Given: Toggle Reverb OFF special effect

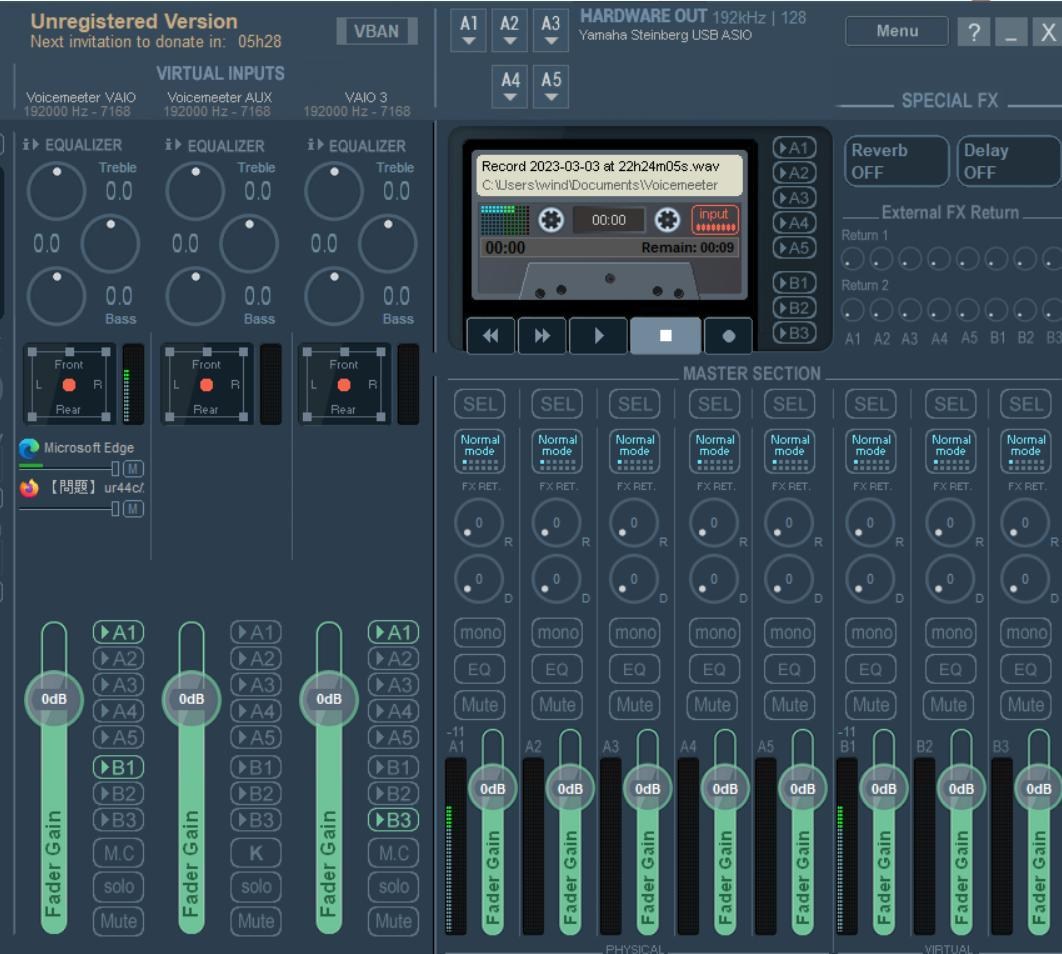Looking at the screenshot, I should [895, 161].
